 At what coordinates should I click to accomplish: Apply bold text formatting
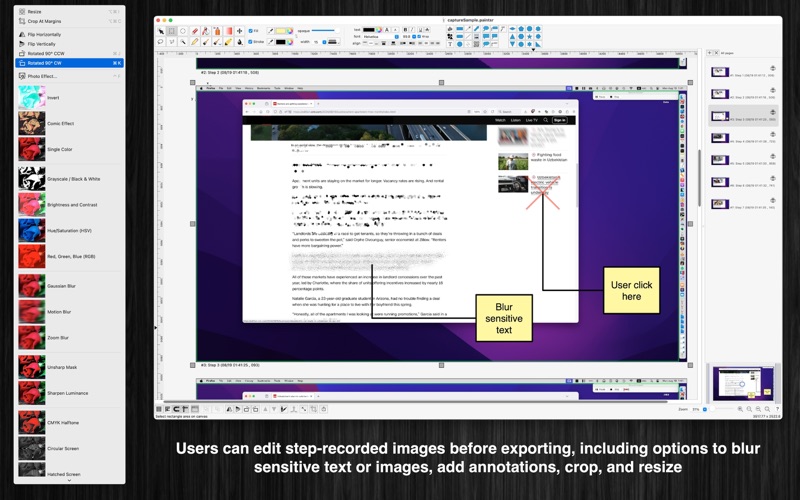[x=405, y=30]
